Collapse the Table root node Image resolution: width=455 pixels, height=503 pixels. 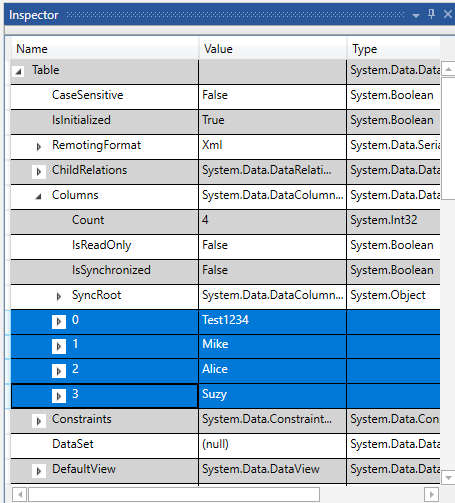18,71
